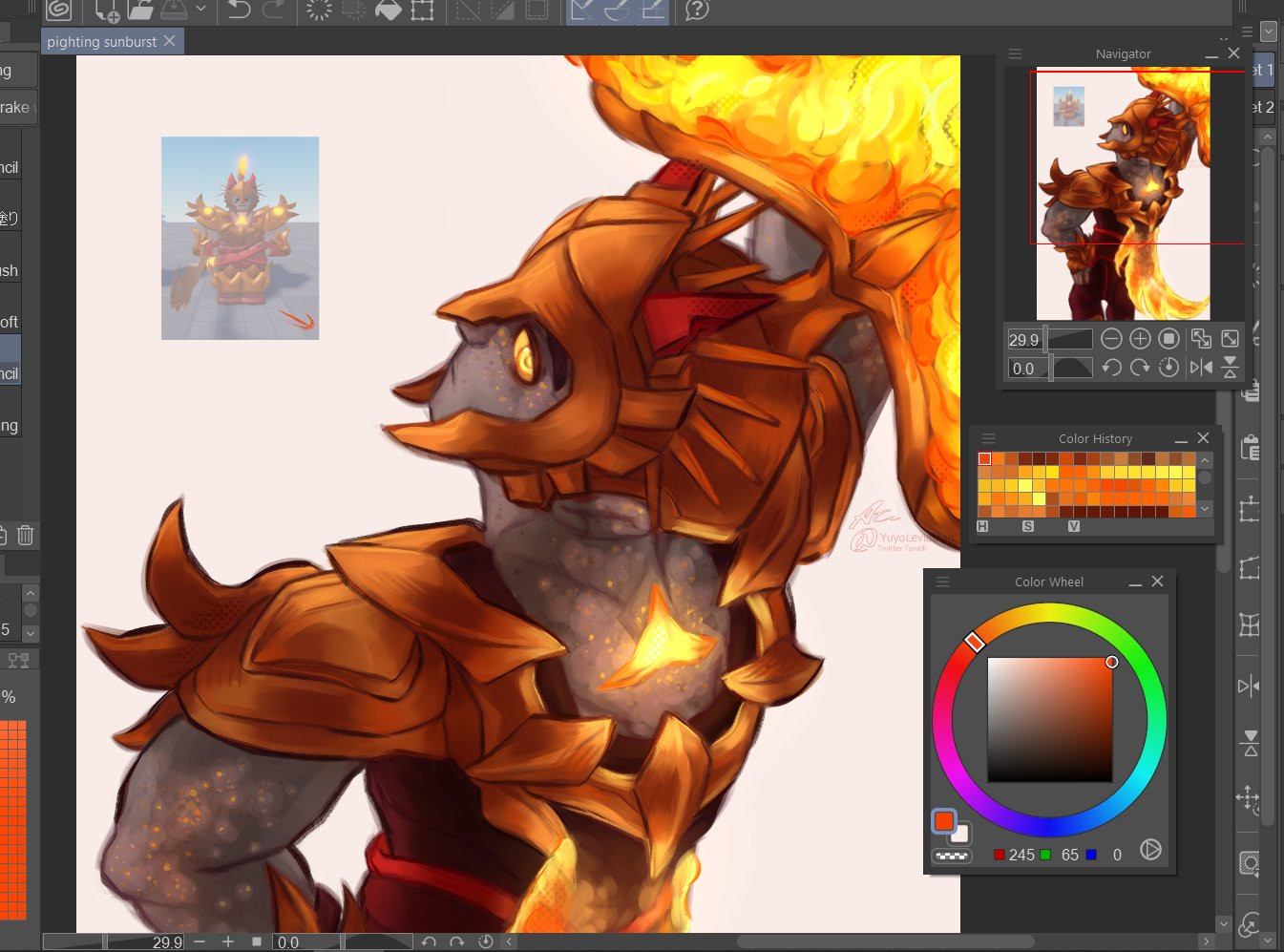Pick a color in the saturation square
1284x952 pixels.
pos(1050,719)
